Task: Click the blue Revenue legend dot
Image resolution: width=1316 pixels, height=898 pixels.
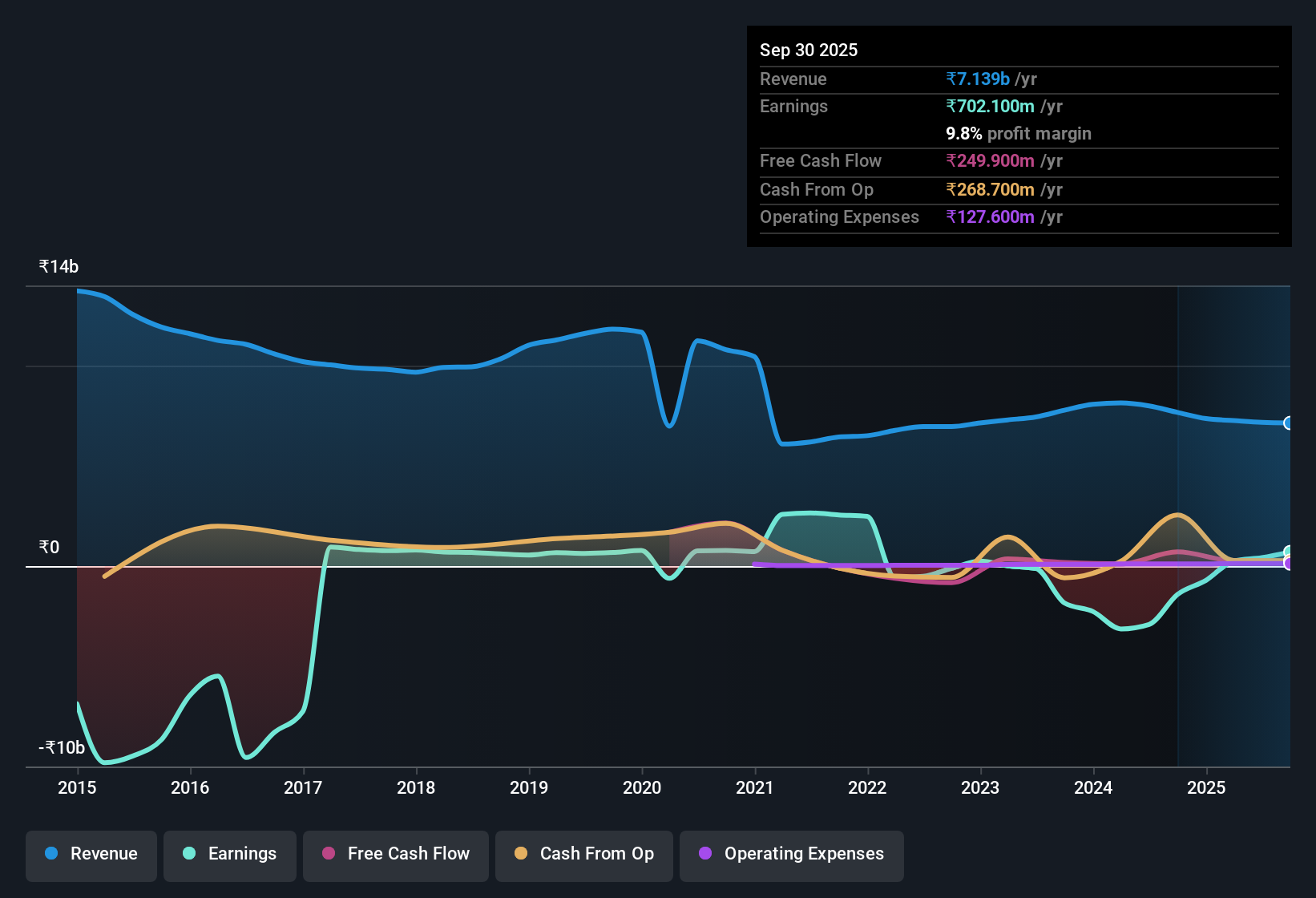Action: pos(50,854)
